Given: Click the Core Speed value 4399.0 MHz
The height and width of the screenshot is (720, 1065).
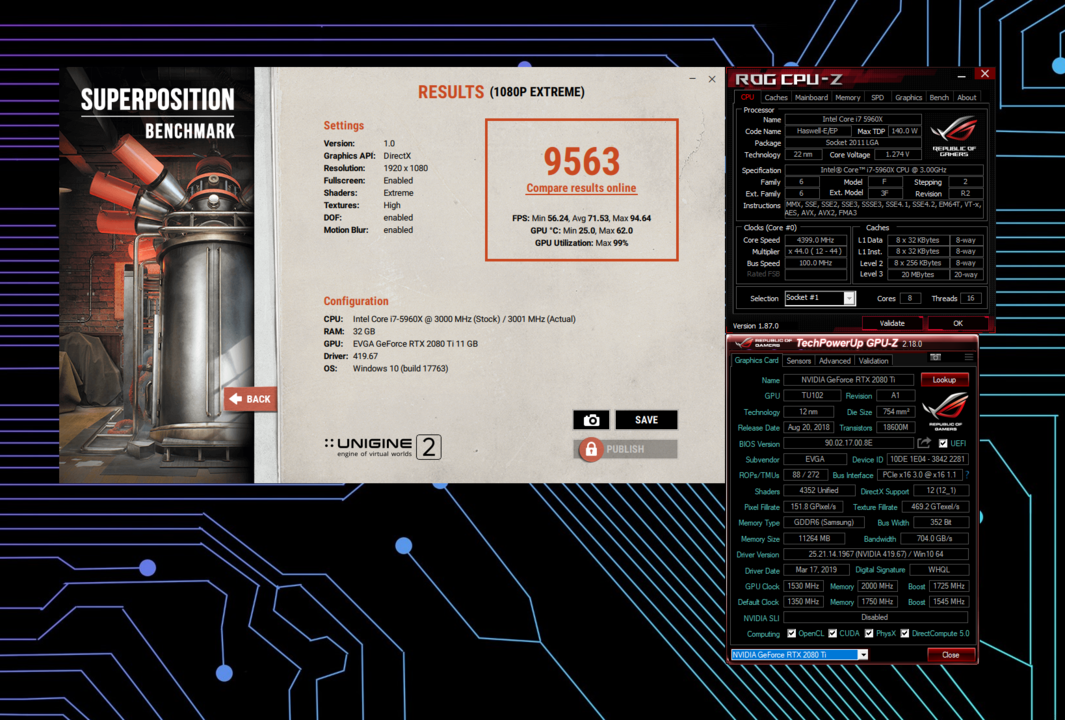Looking at the screenshot, I should click(x=816, y=240).
